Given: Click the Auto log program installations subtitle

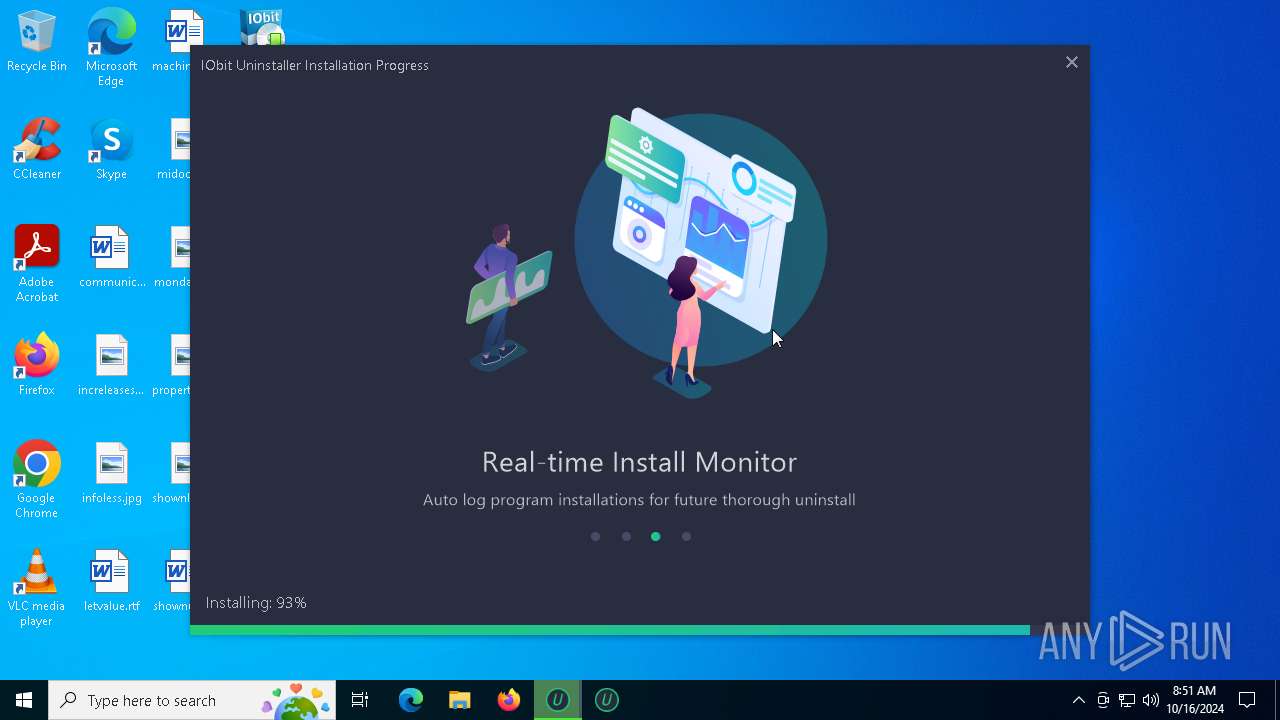Looking at the screenshot, I should pos(639,499).
